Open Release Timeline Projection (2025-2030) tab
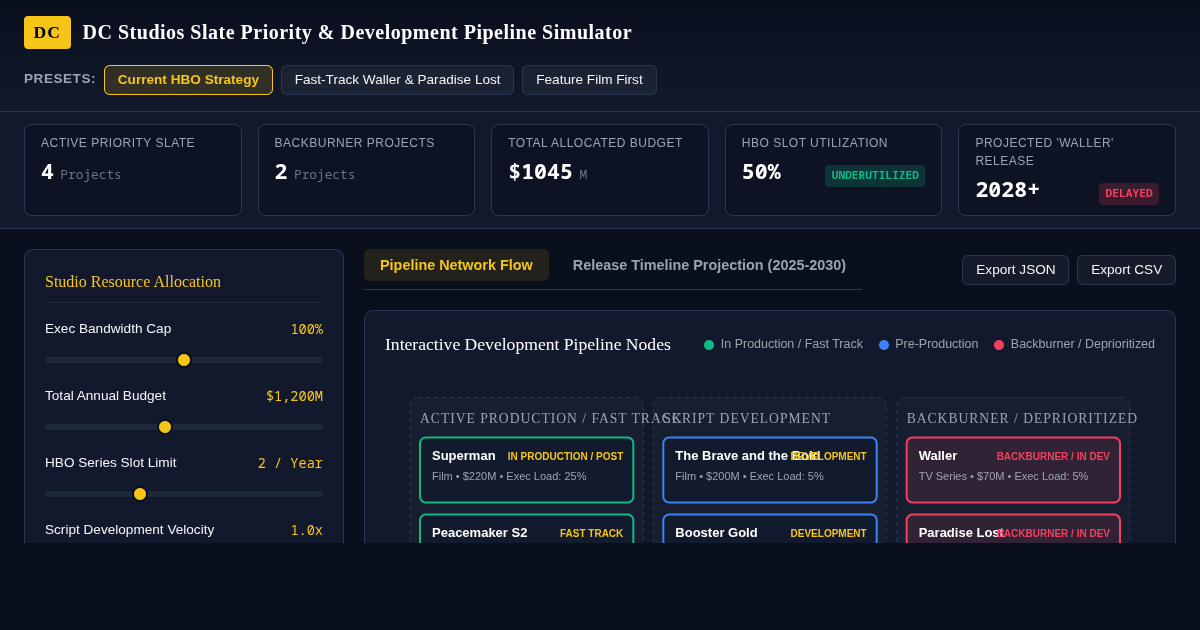The height and width of the screenshot is (630, 1200). tap(709, 265)
